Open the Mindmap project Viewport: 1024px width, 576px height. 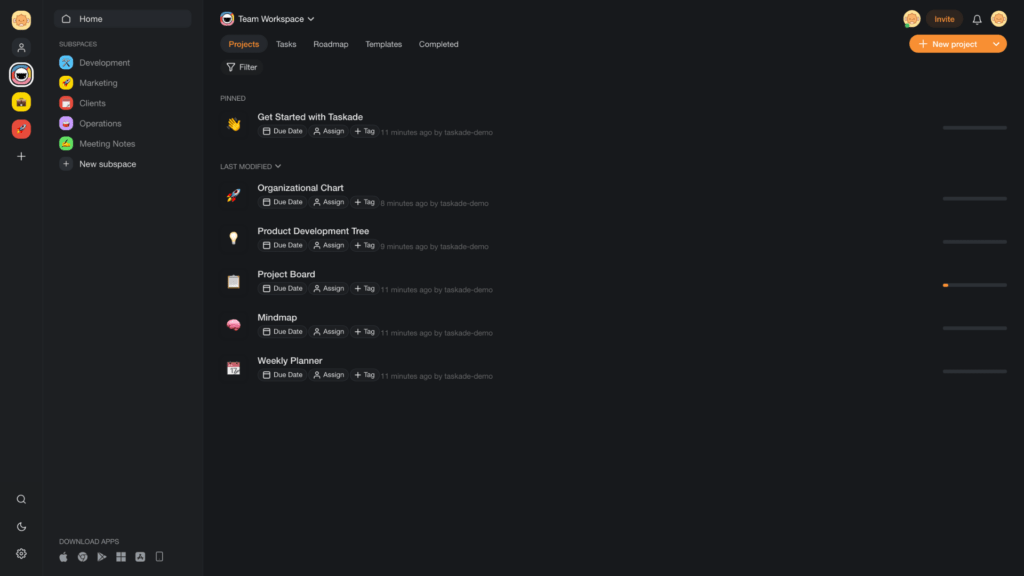coord(277,317)
